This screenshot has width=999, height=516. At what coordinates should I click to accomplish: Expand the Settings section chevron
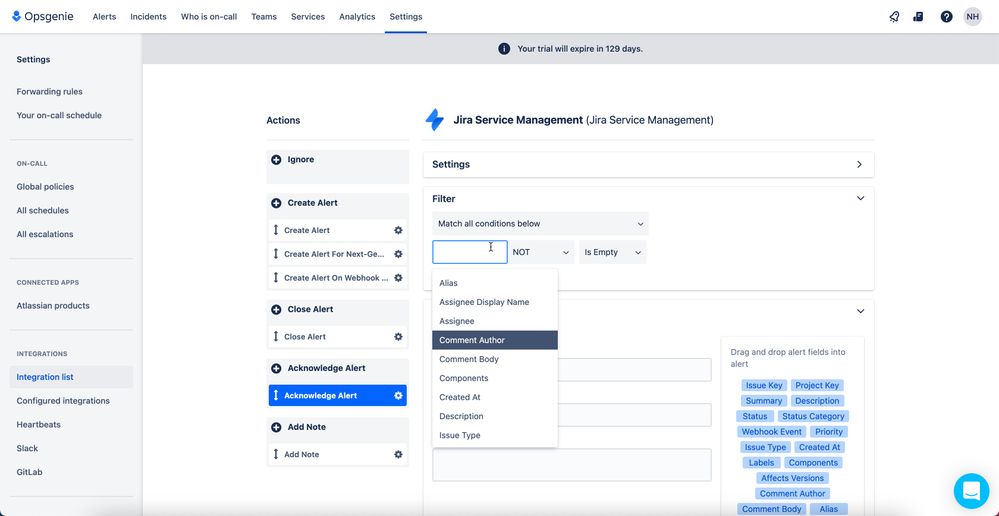859,164
